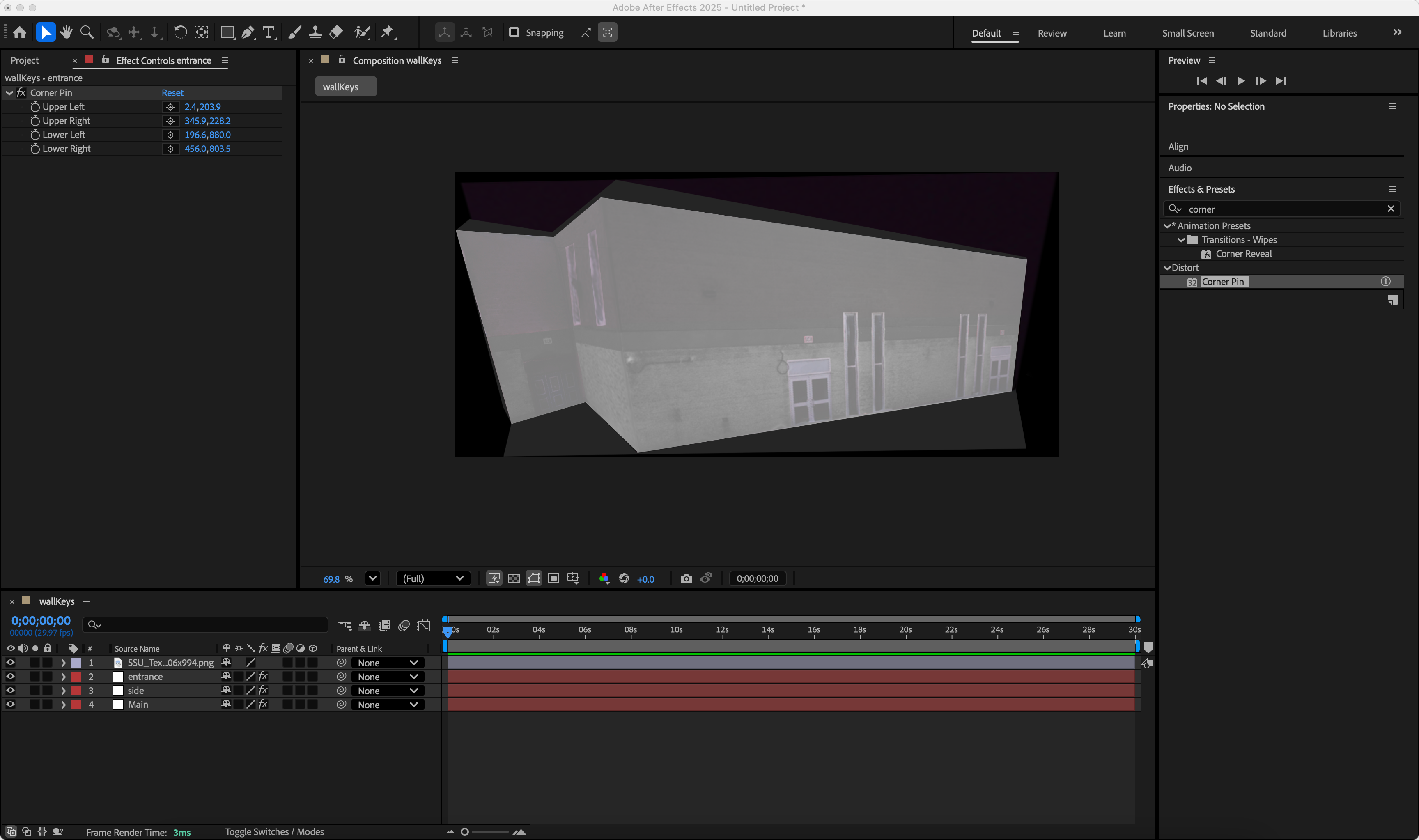Toggle visibility of the Main layer
Image resolution: width=1419 pixels, height=840 pixels.
pyautogui.click(x=9, y=704)
